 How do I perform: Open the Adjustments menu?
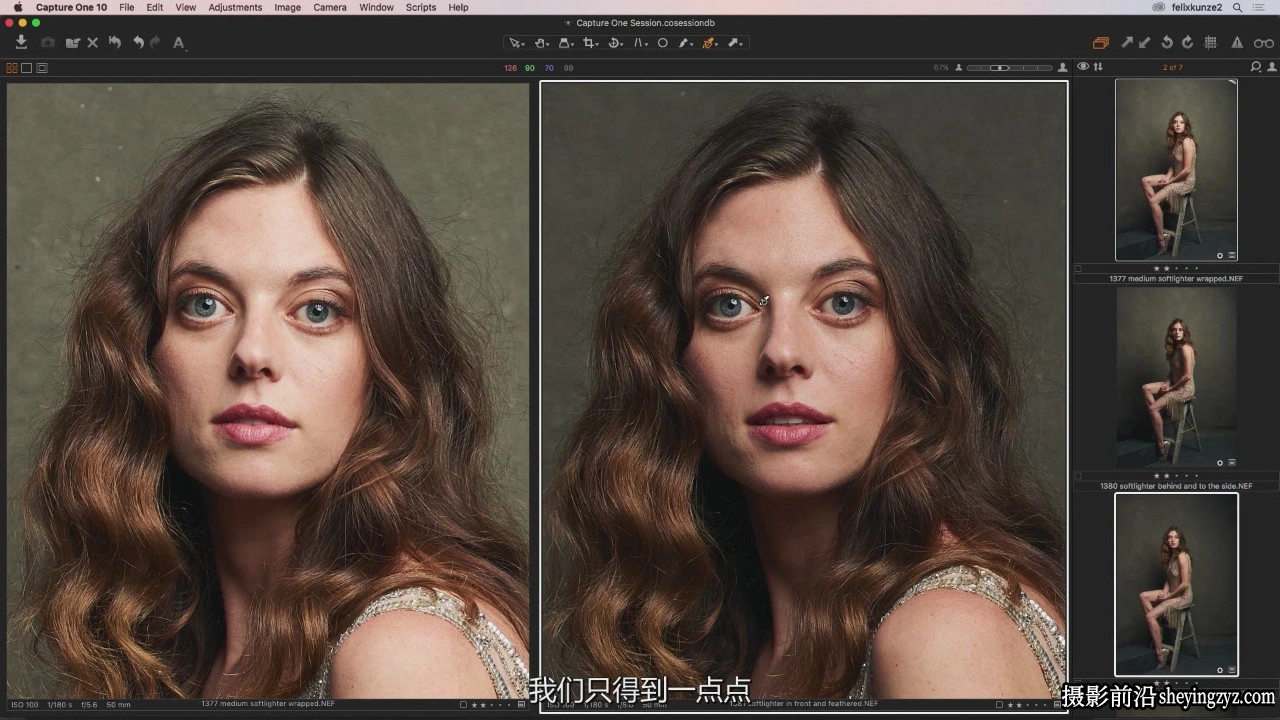click(235, 7)
